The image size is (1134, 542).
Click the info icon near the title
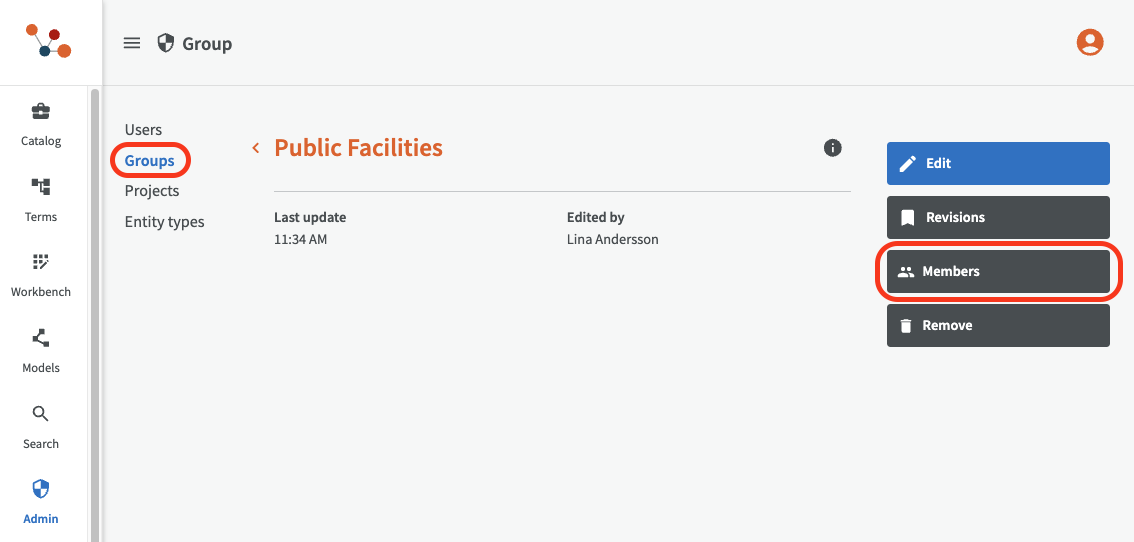pyautogui.click(x=832, y=148)
